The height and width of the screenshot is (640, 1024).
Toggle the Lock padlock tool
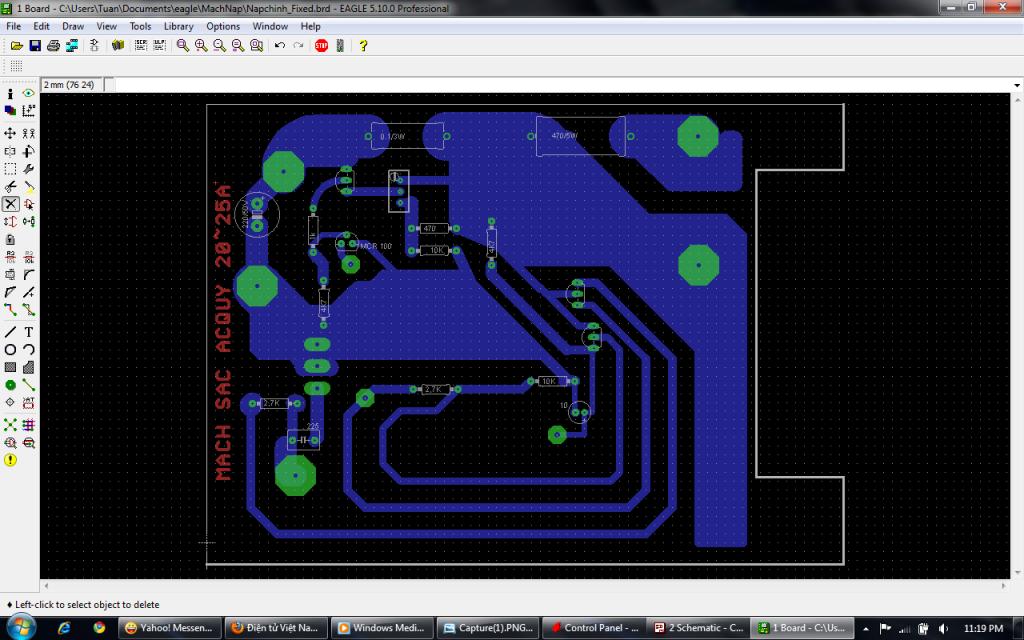pyautogui.click(x=10, y=240)
